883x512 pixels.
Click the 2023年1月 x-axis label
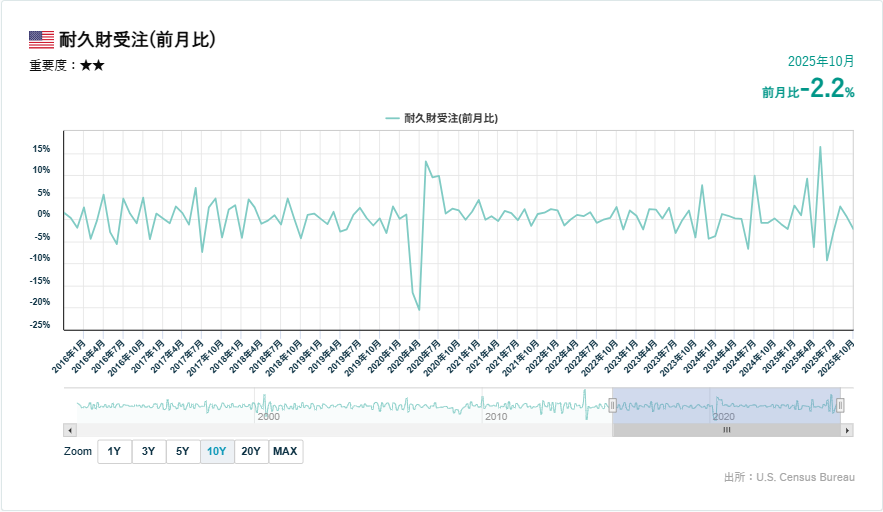pos(622,356)
